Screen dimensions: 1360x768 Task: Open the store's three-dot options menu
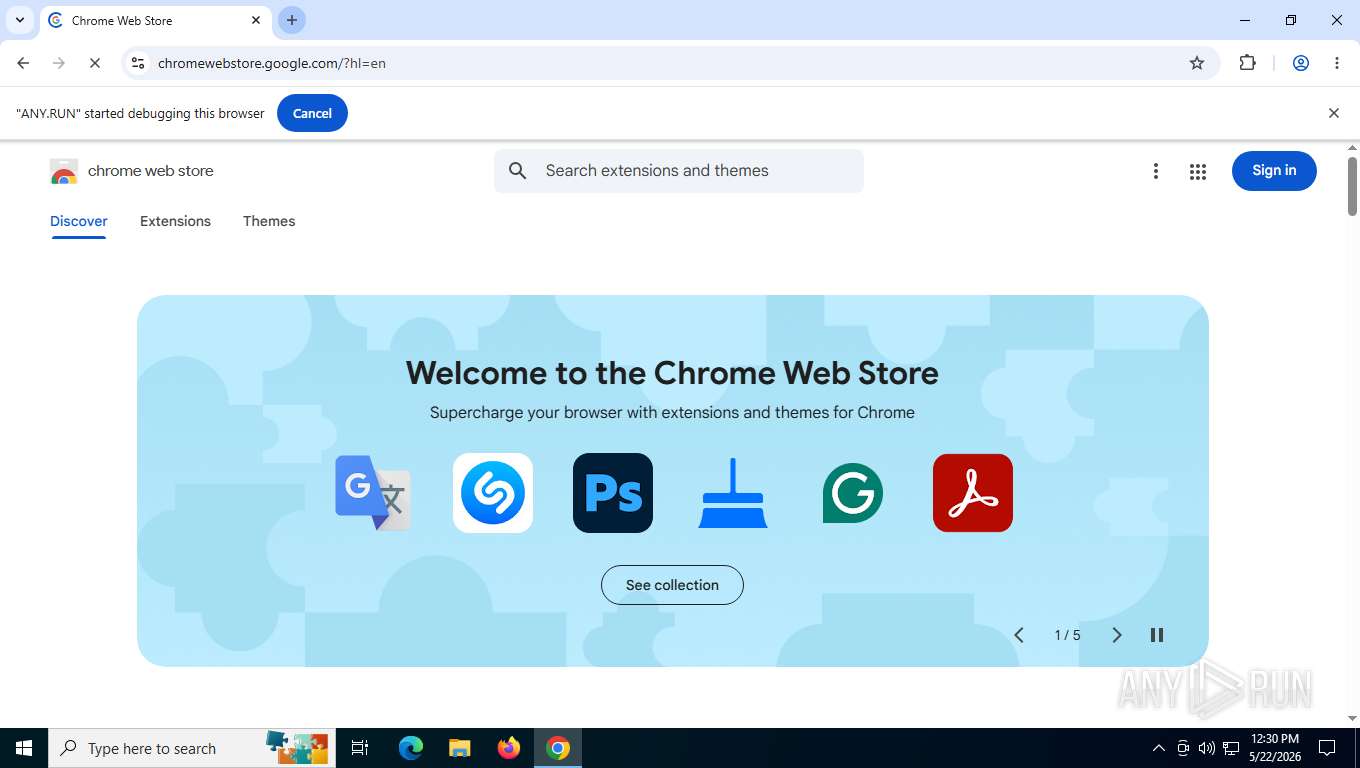[x=1156, y=171]
